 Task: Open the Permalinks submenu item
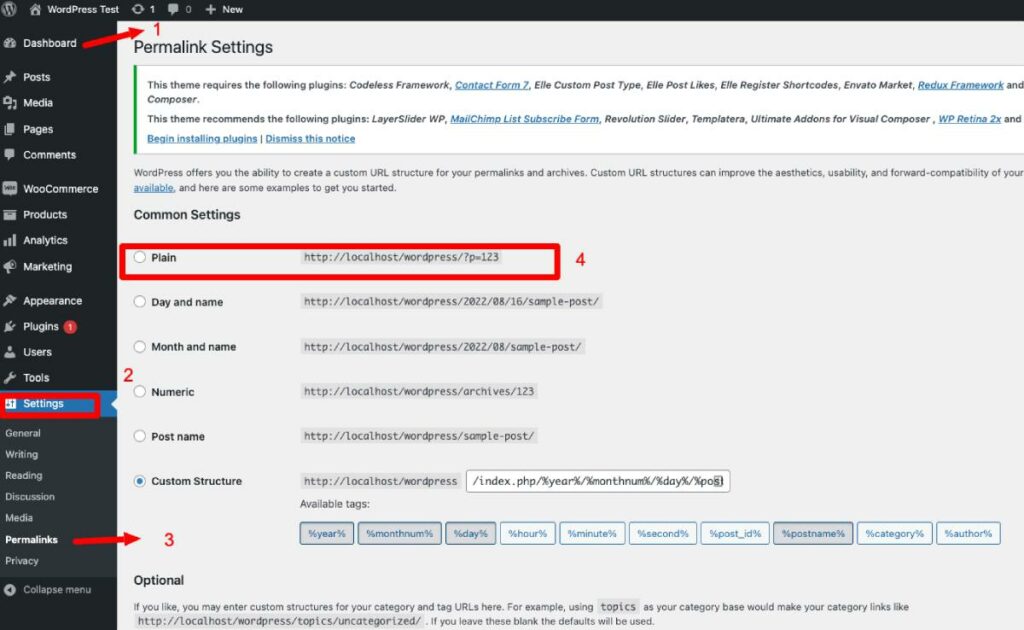31,540
